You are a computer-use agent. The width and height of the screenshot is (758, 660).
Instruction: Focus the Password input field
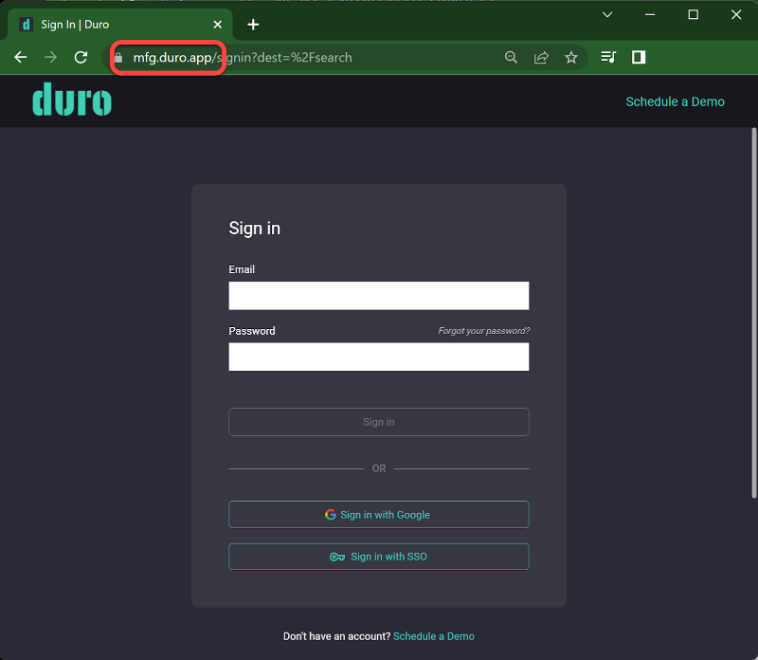point(379,357)
